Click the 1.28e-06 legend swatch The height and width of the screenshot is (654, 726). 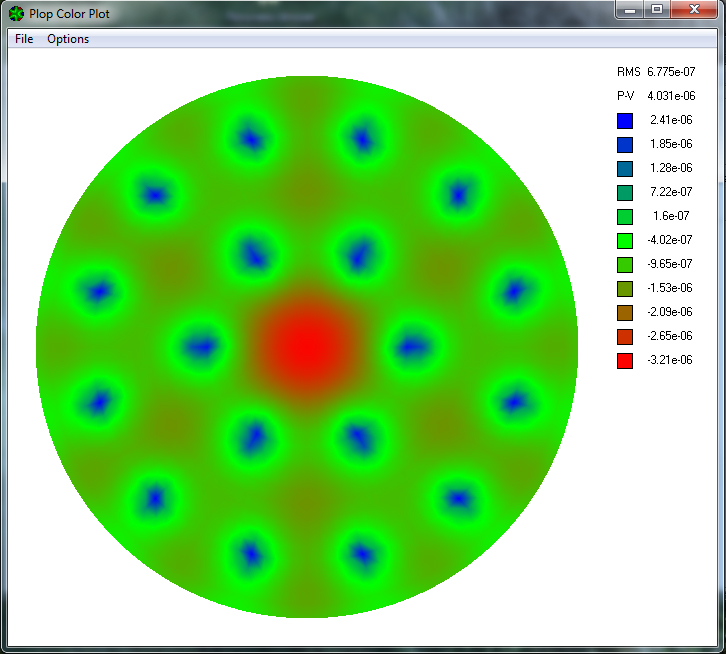point(625,169)
